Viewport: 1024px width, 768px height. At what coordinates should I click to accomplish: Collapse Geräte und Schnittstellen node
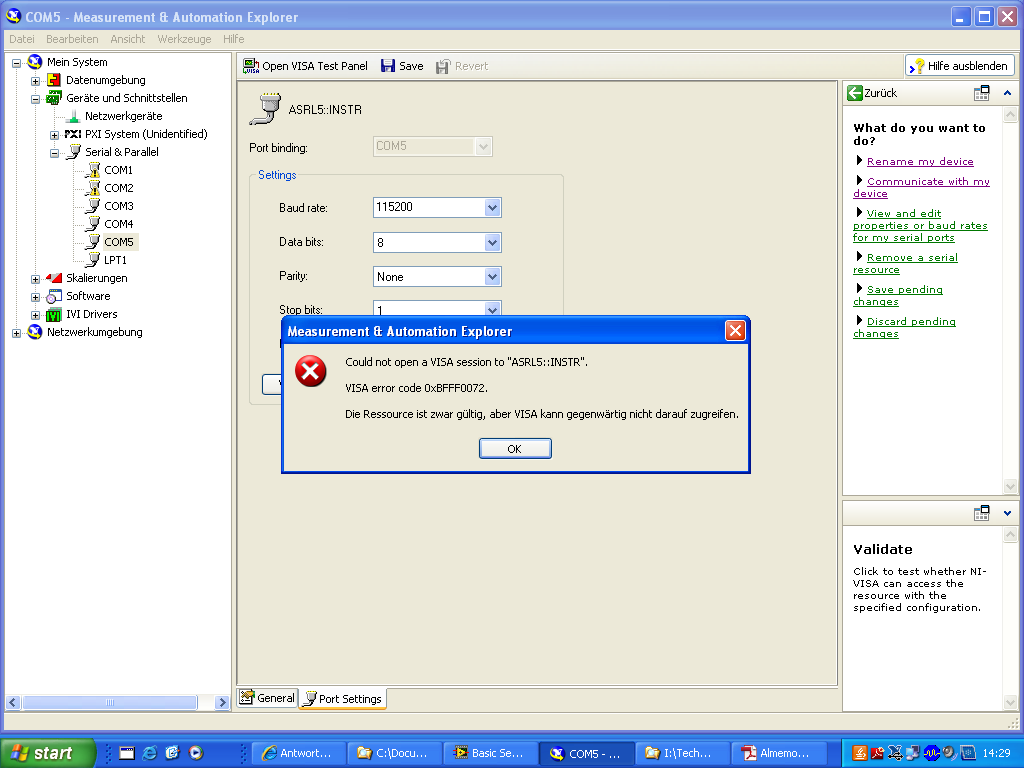click(35, 99)
